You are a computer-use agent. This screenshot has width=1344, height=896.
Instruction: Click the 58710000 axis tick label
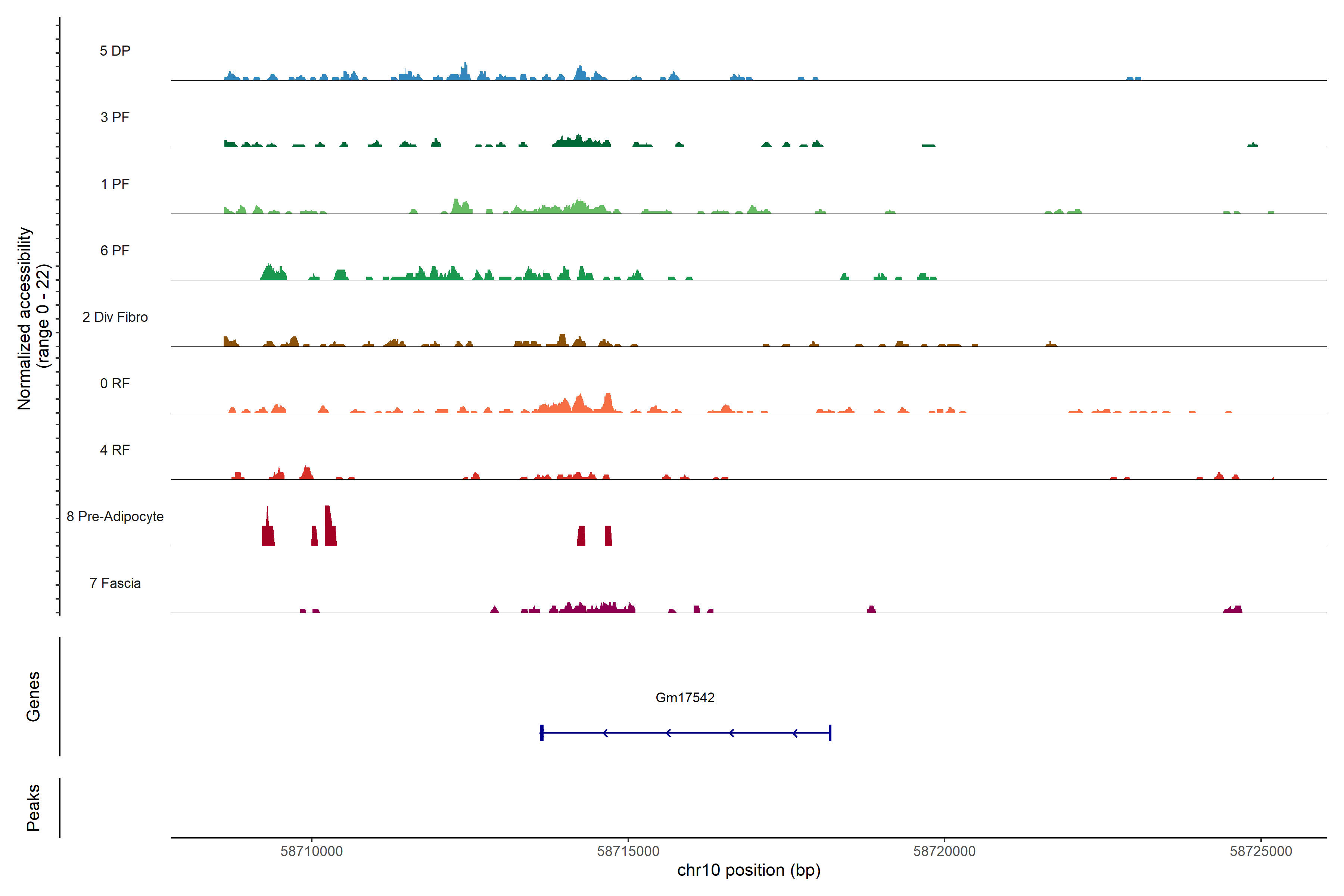coord(311,851)
